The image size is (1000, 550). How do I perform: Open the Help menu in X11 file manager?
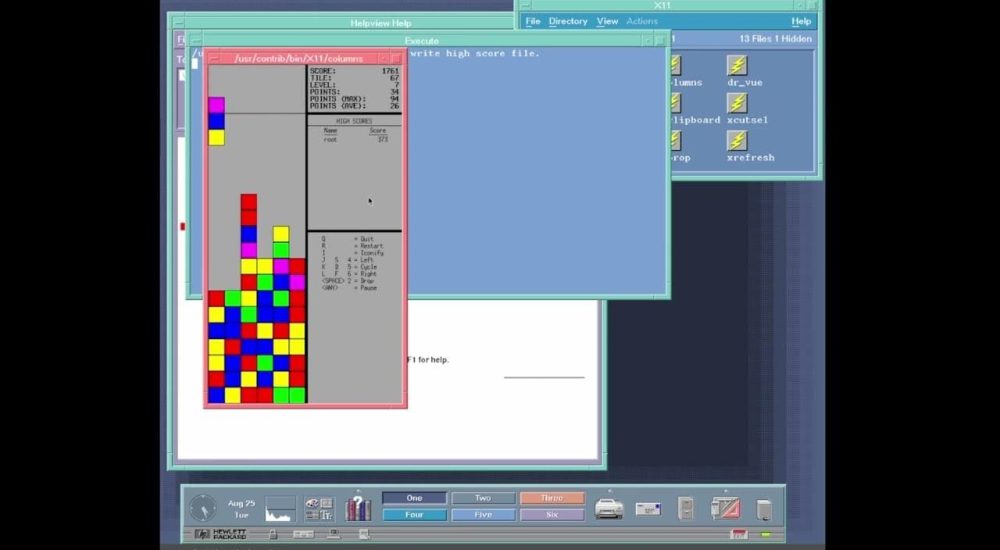coord(801,21)
